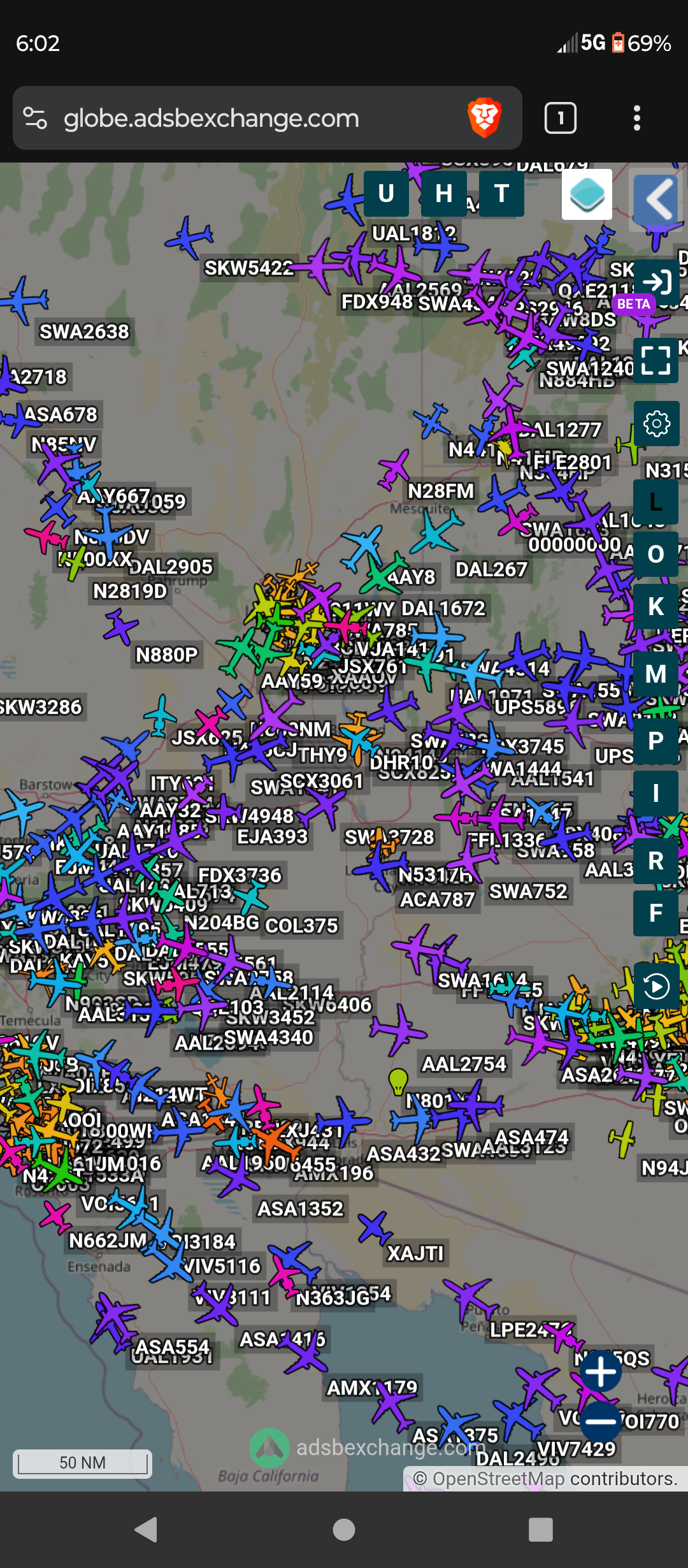Tap the Android home button

pos(344,1530)
